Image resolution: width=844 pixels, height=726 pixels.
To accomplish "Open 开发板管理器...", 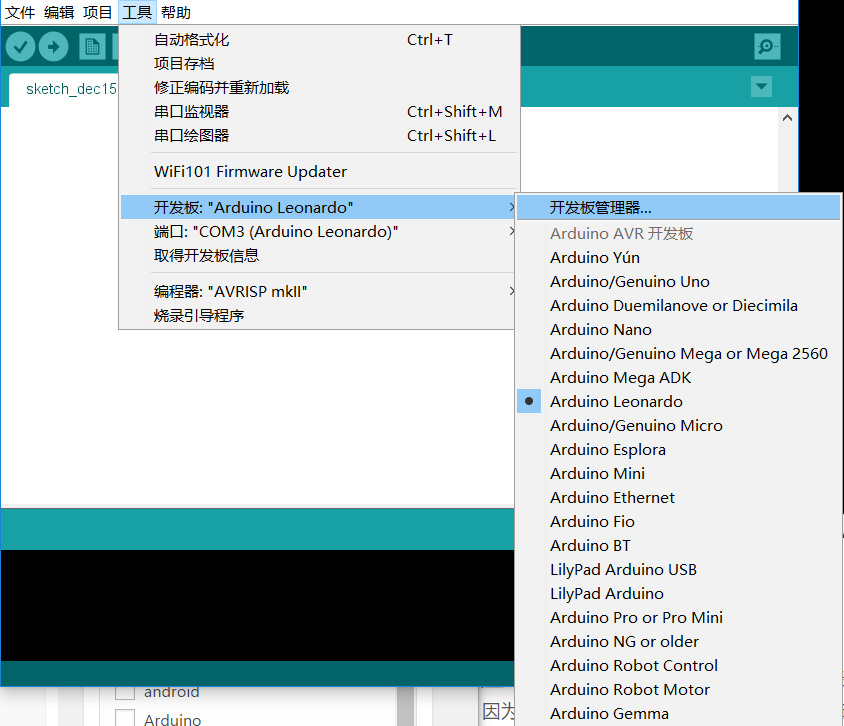I will [x=678, y=207].
